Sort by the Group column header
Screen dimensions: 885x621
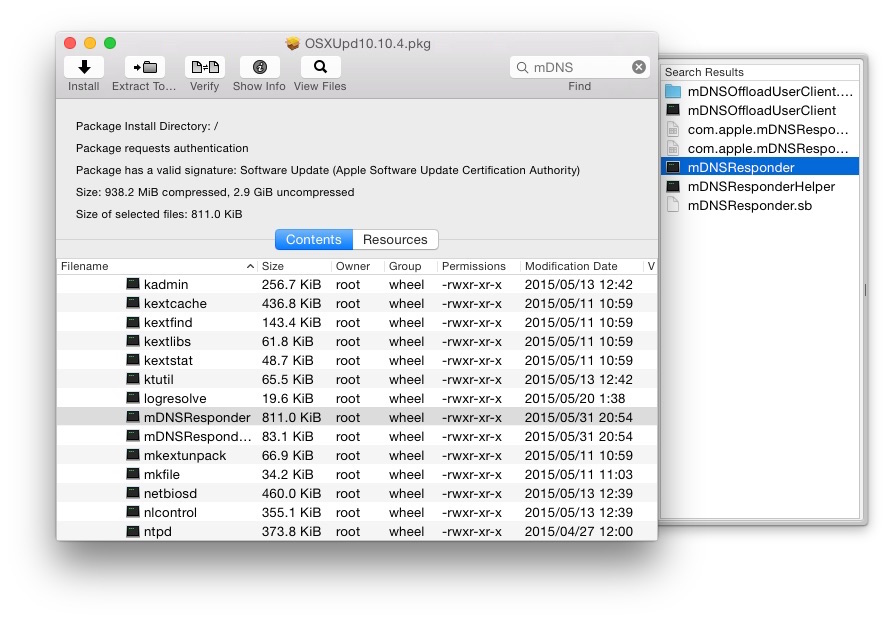(x=410, y=266)
